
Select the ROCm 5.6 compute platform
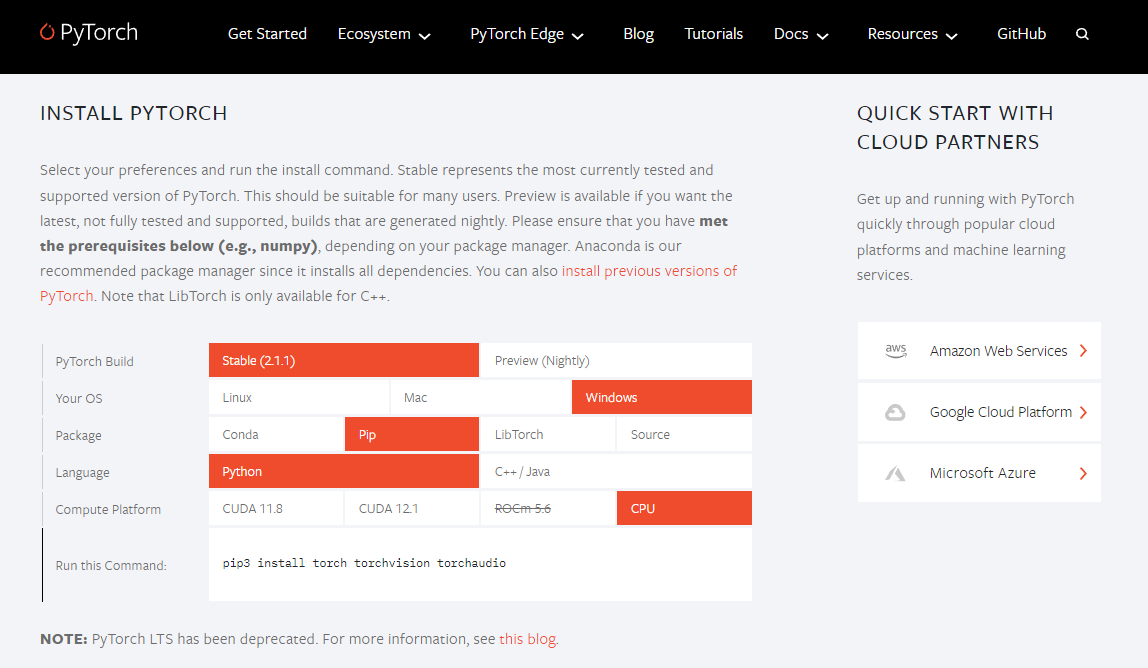(x=548, y=508)
